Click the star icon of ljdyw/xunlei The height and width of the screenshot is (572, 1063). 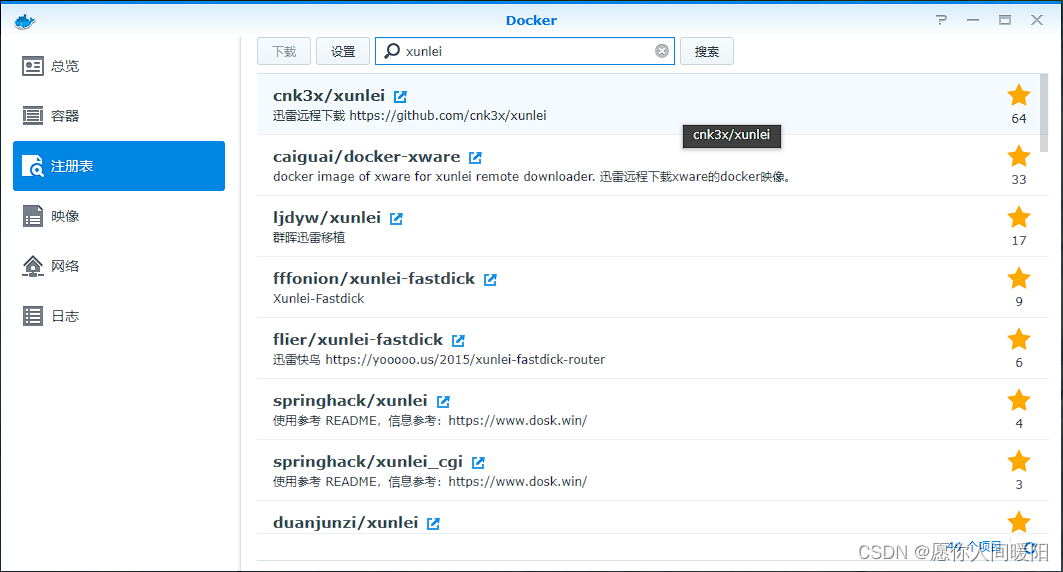1019,218
